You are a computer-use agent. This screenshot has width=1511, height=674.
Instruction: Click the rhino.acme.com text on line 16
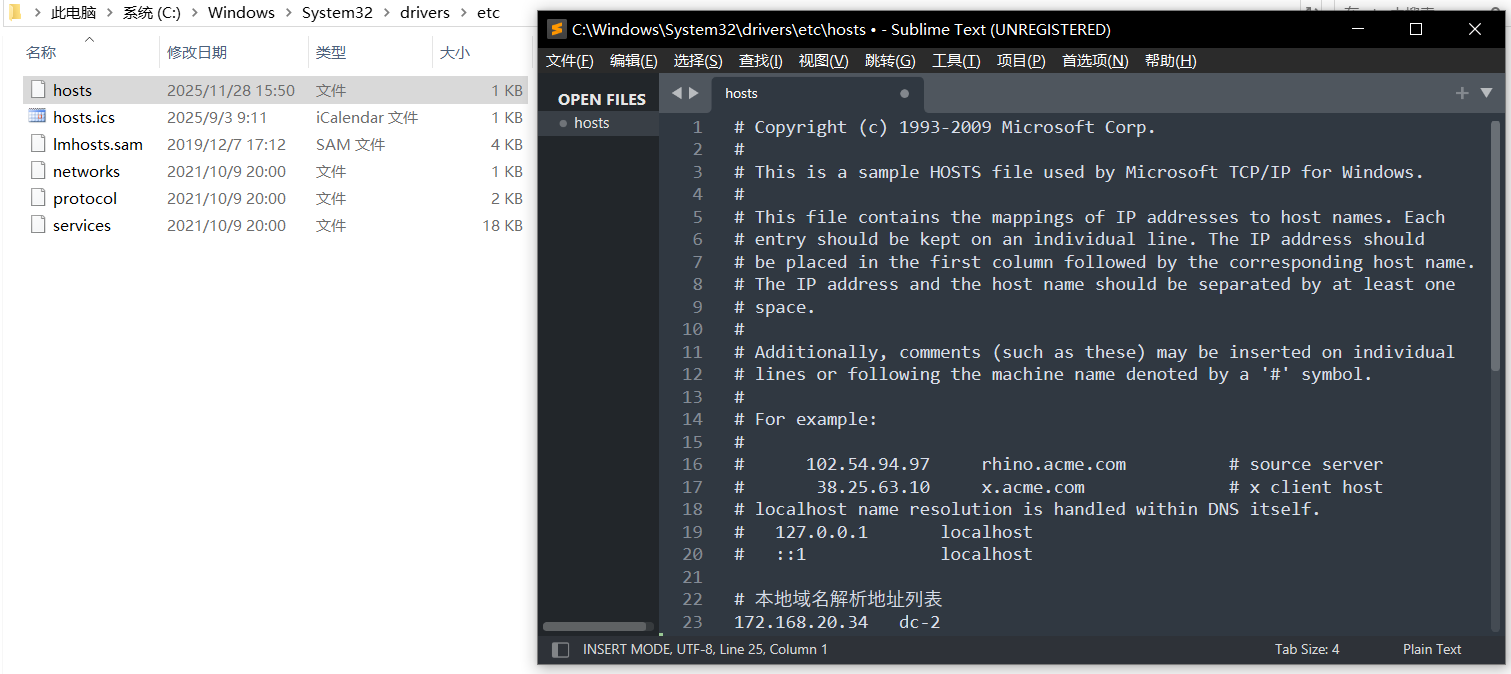click(x=1054, y=464)
